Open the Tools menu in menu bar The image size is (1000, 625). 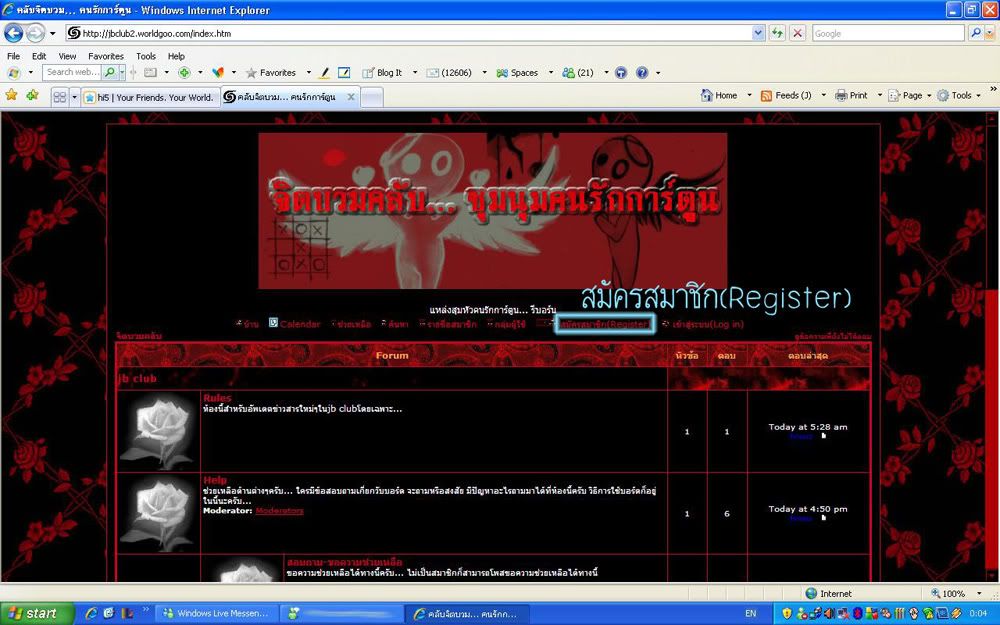[x=145, y=55]
